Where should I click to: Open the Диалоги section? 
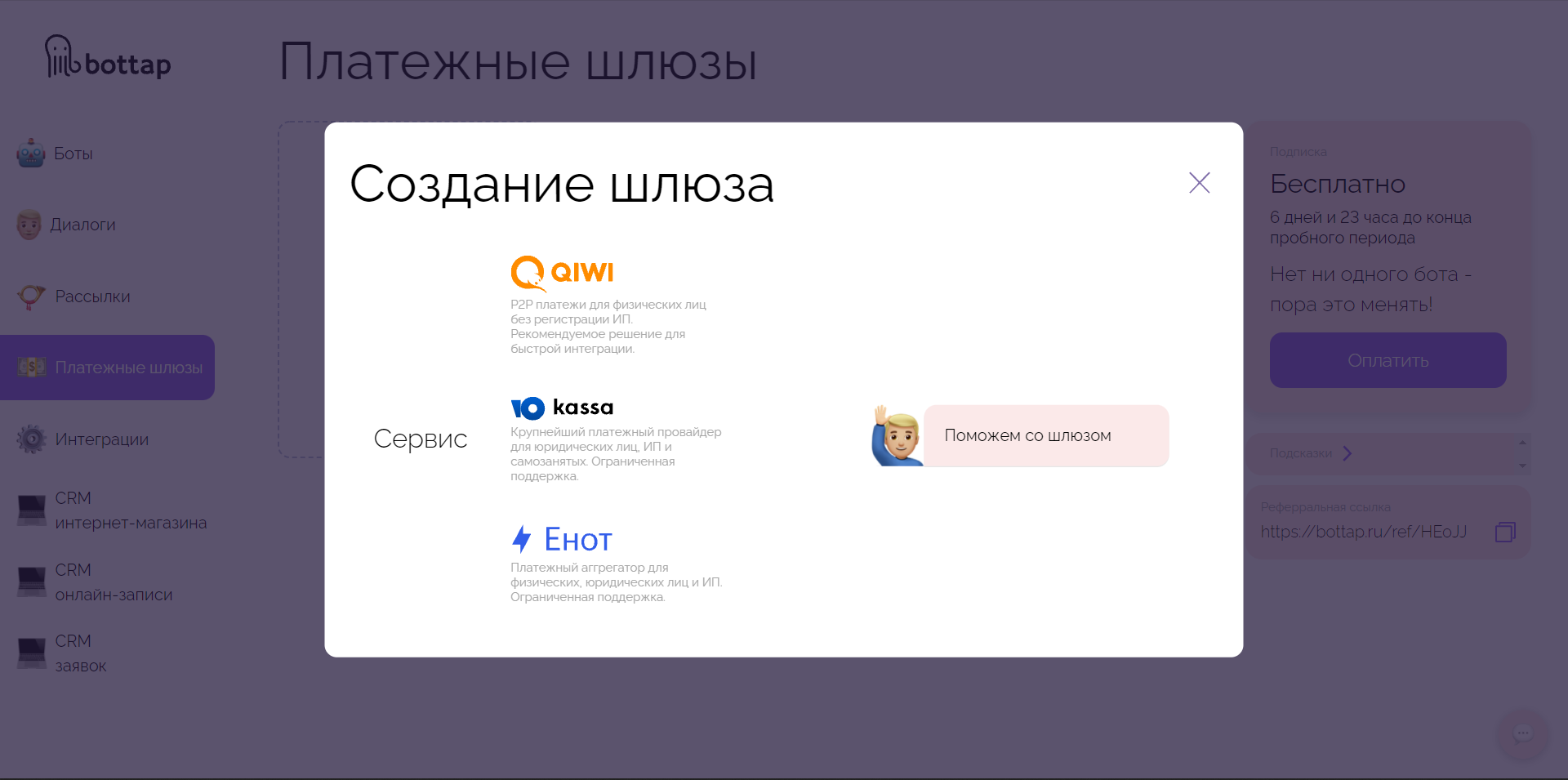[x=83, y=225]
